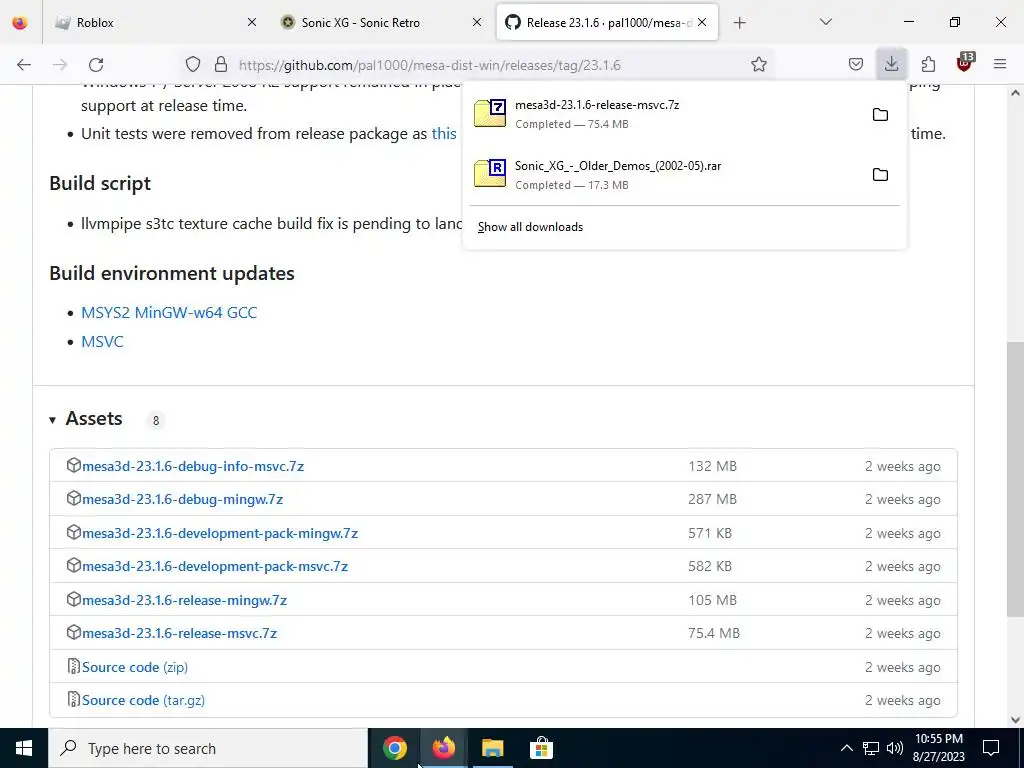Go back using the browser back arrow
Image resolution: width=1024 pixels, height=768 pixels.
click(x=24, y=65)
